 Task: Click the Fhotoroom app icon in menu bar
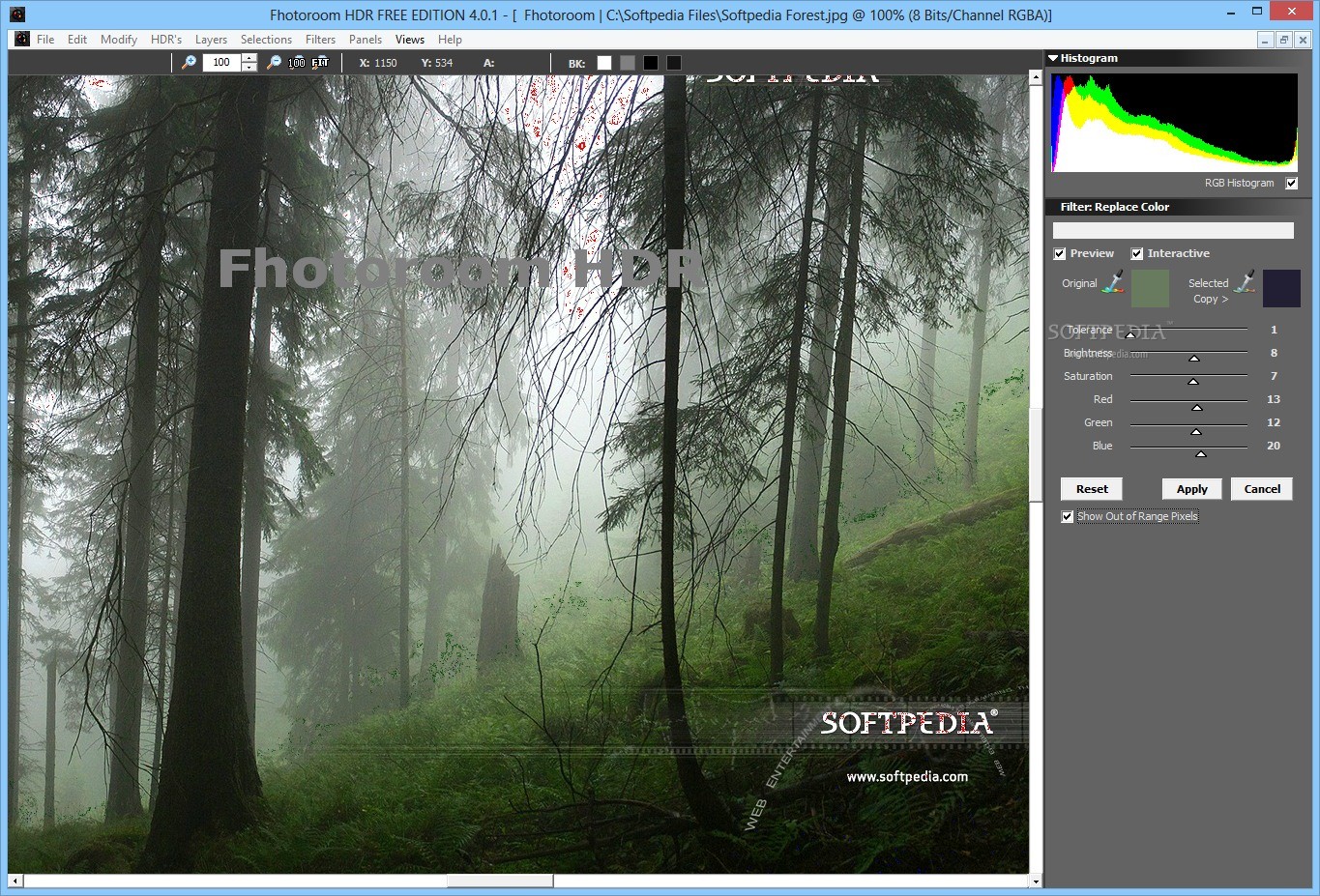tap(22, 40)
